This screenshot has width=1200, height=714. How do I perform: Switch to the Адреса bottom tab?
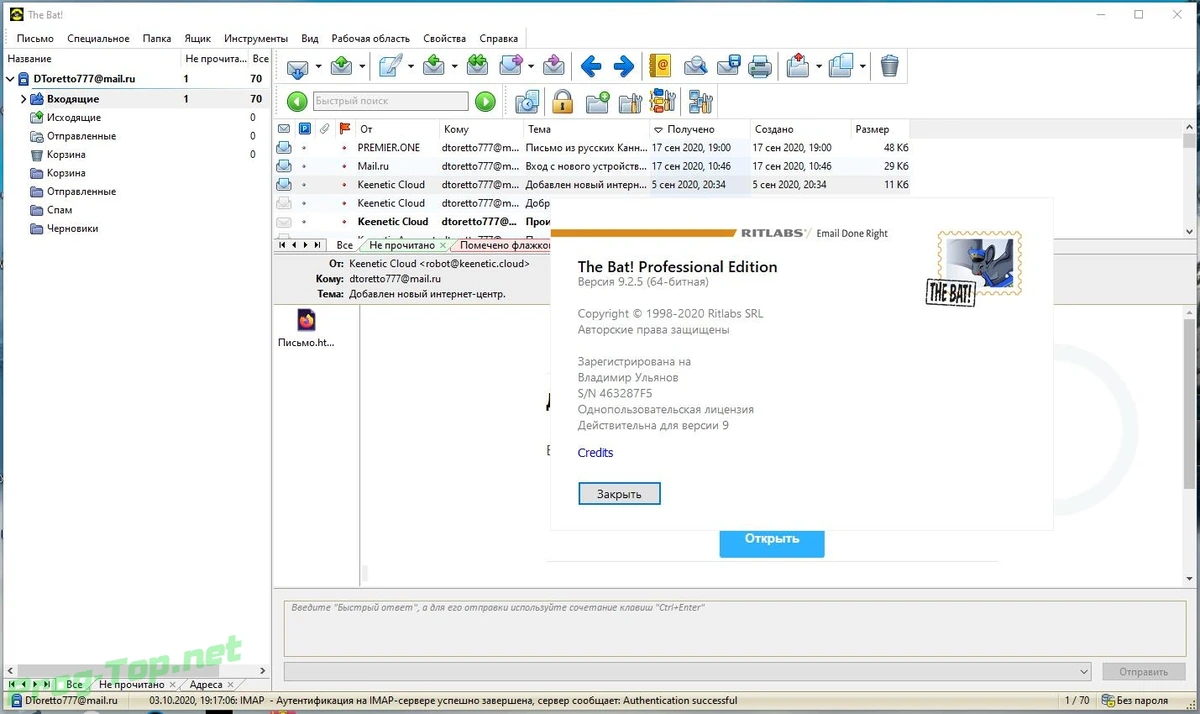click(x=206, y=685)
